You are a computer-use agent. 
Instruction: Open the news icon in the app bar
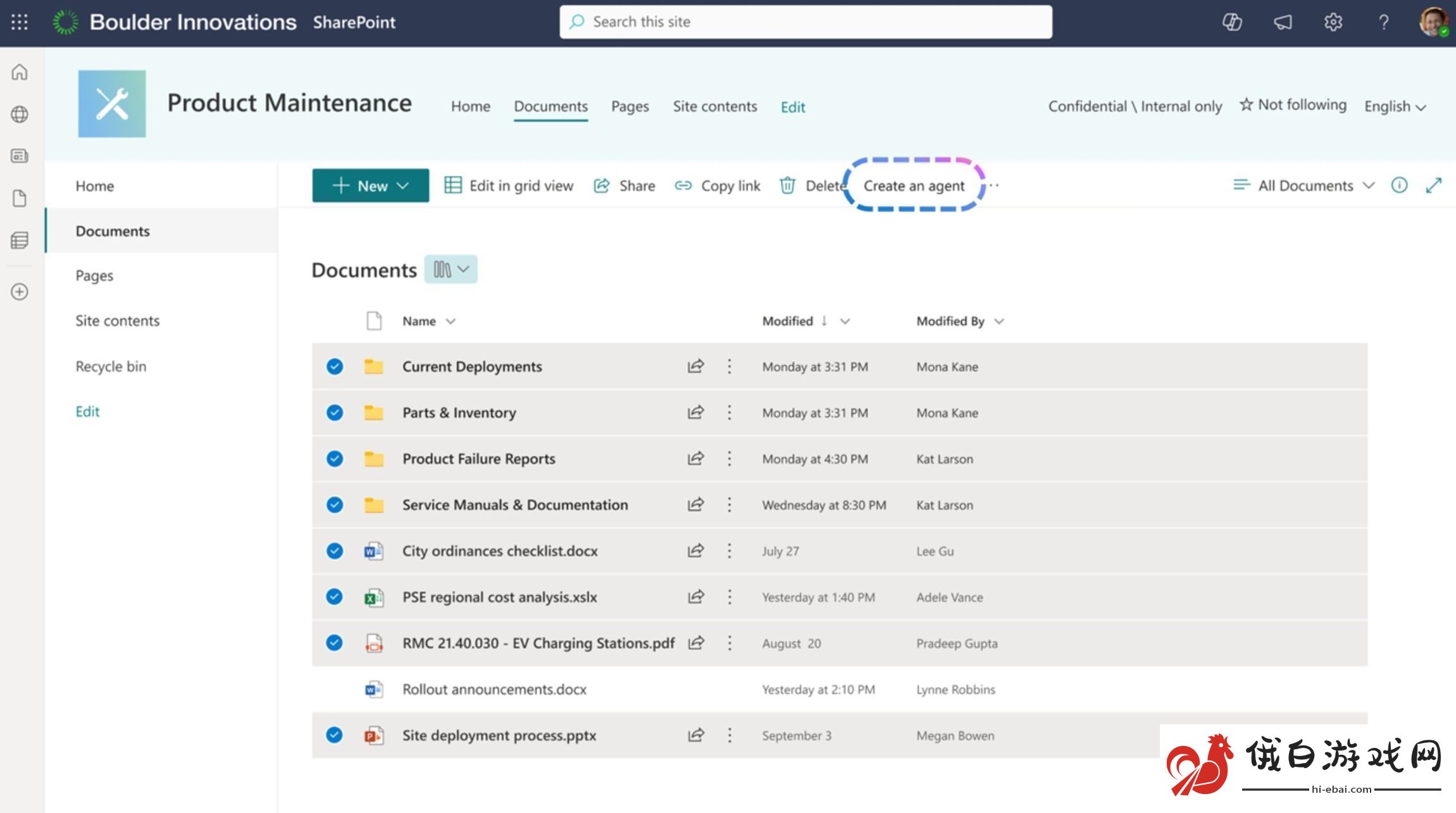coord(20,156)
